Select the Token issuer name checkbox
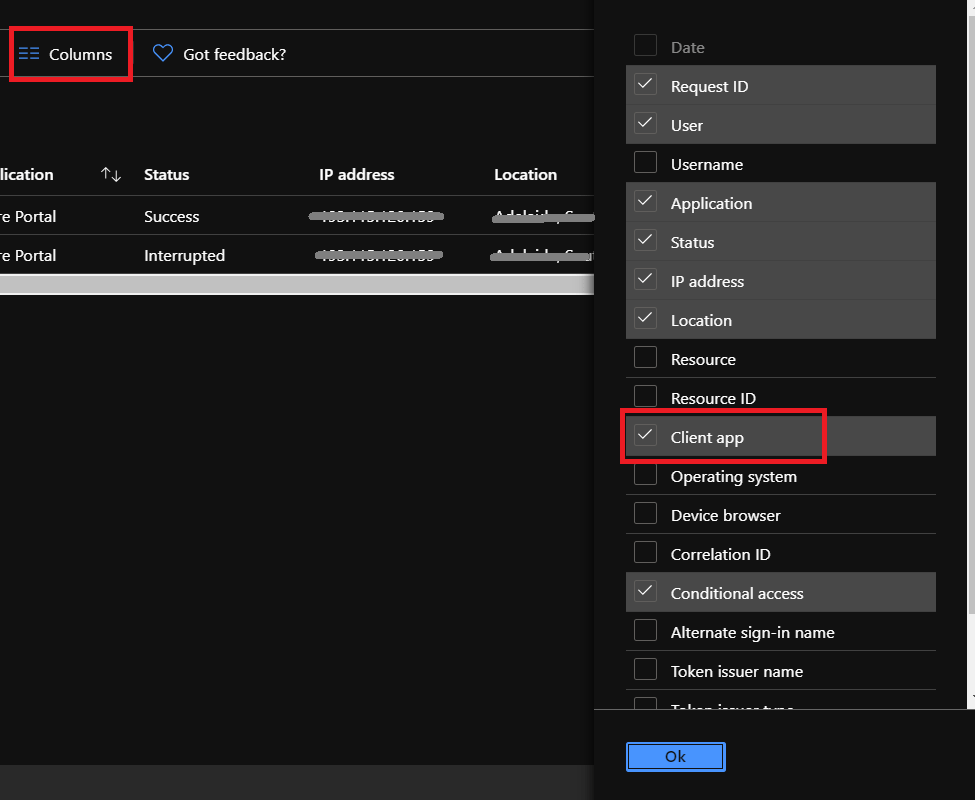Viewport: 975px width, 800px height. (x=646, y=670)
